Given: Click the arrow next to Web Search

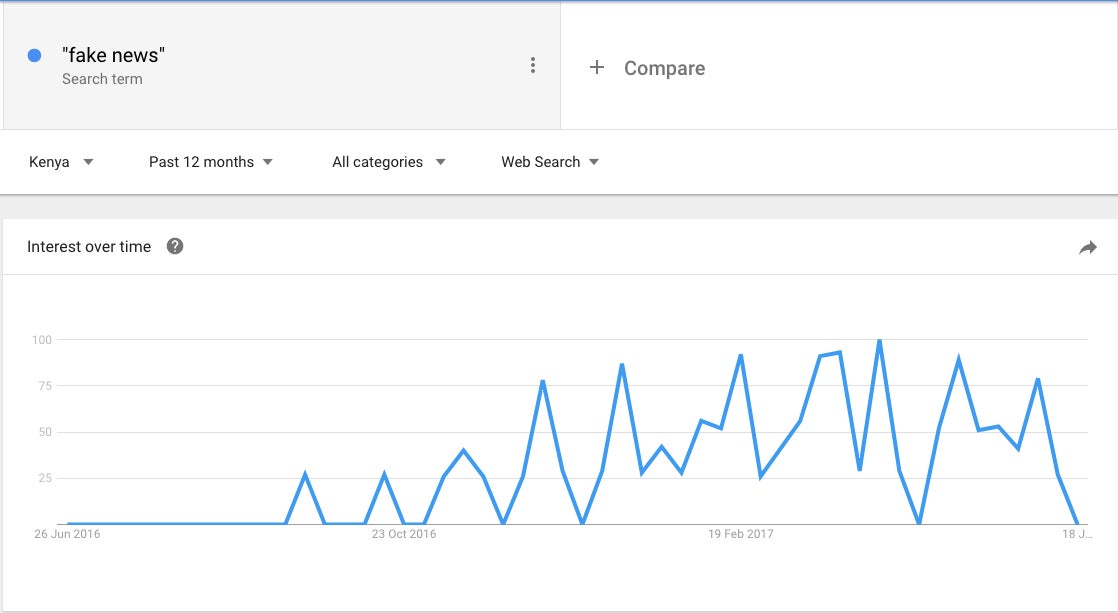Looking at the screenshot, I should coord(594,162).
